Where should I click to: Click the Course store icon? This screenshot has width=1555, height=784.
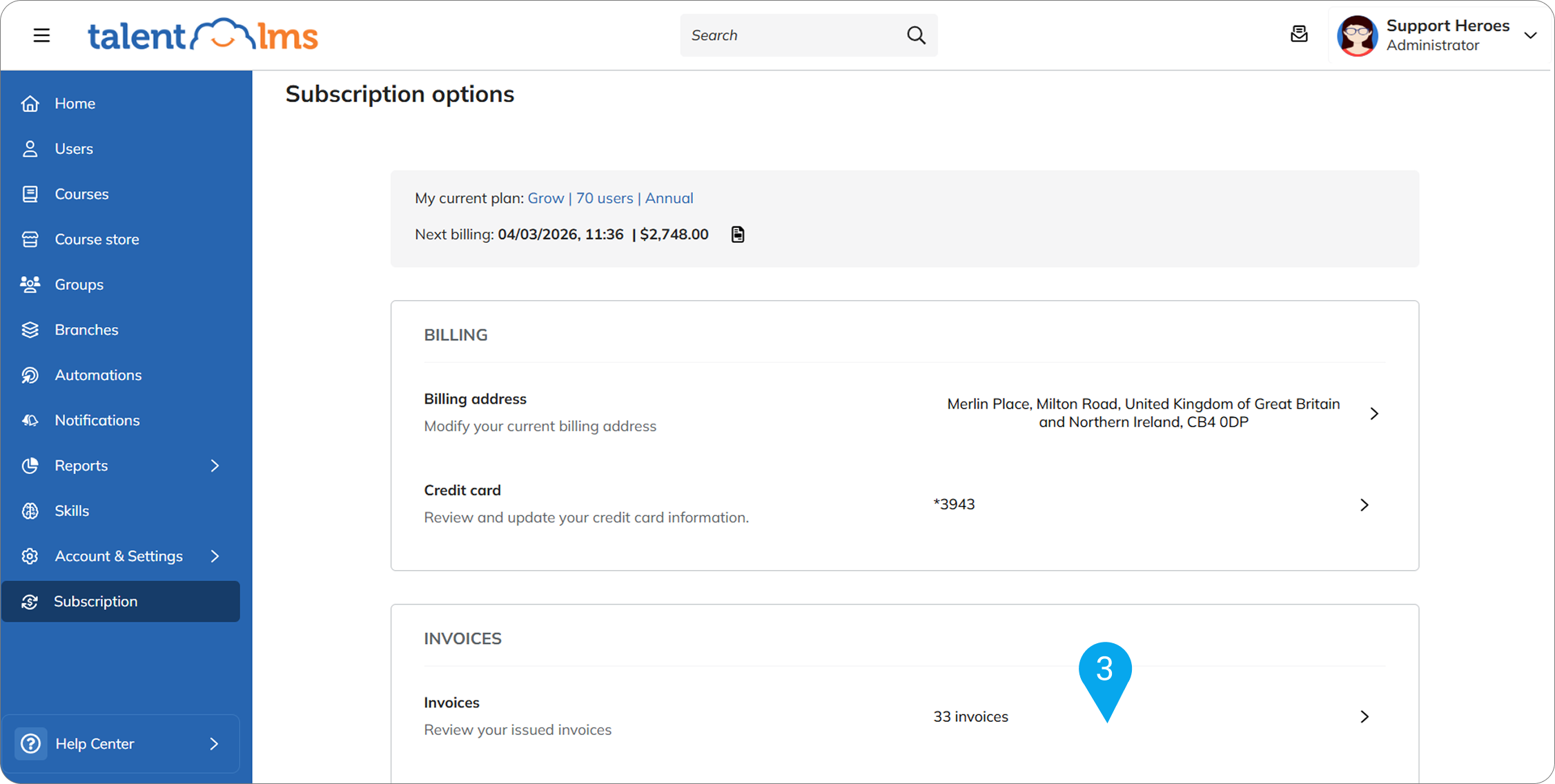point(30,239)
